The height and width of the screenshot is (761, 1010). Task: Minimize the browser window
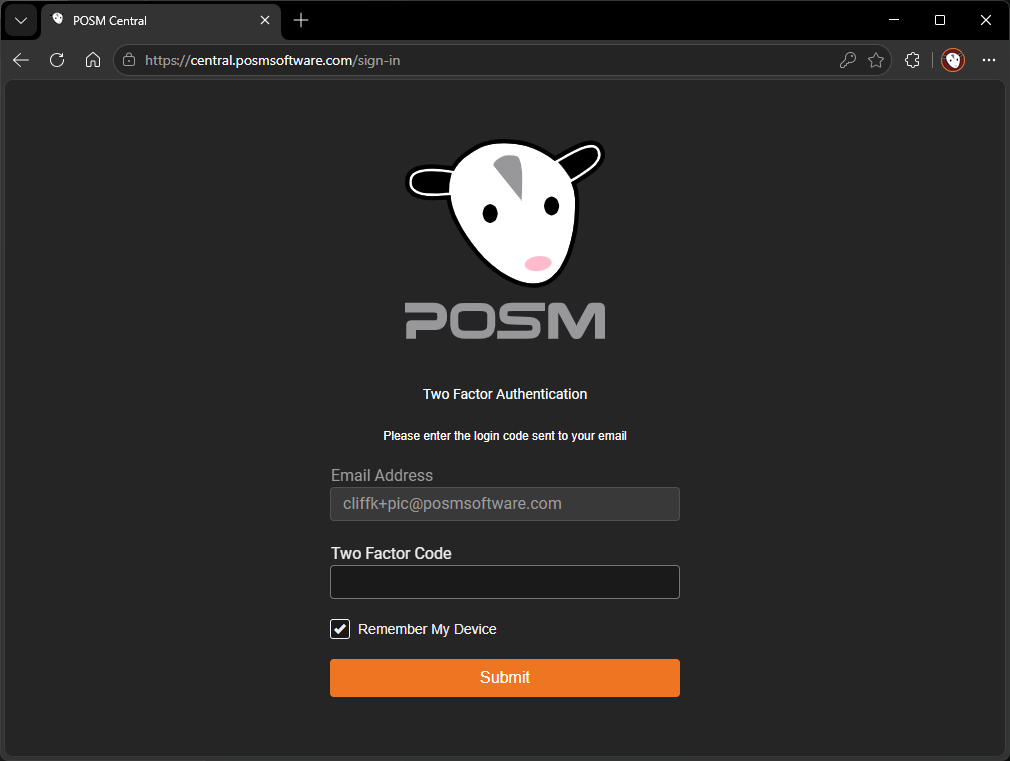tap(893, 20)
